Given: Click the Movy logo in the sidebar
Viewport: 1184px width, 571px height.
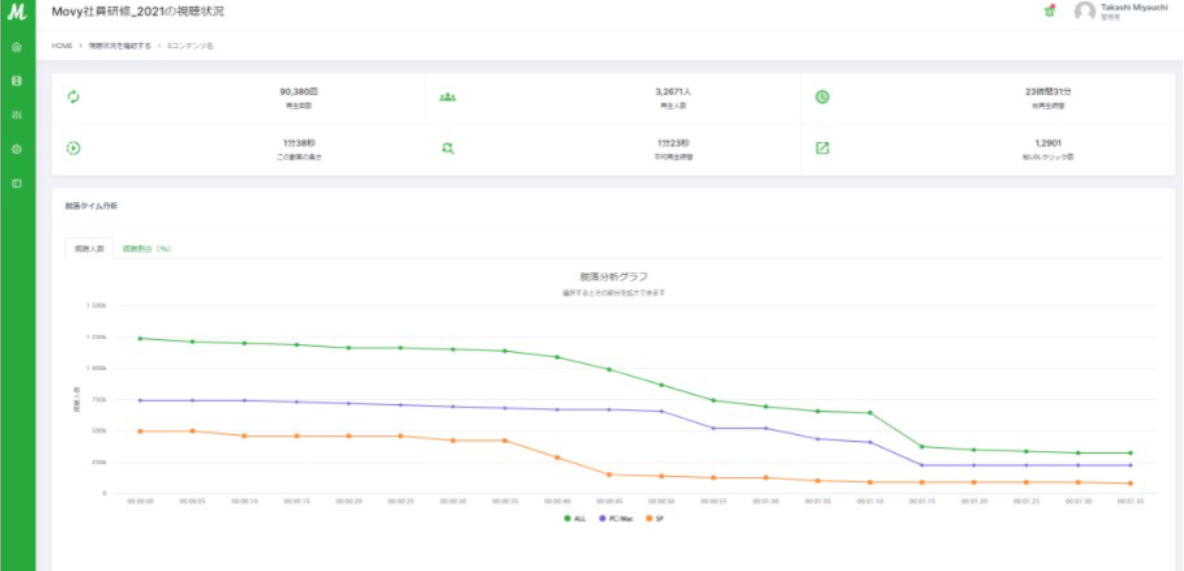Looking at the screenshot, I should coord(16,13).
